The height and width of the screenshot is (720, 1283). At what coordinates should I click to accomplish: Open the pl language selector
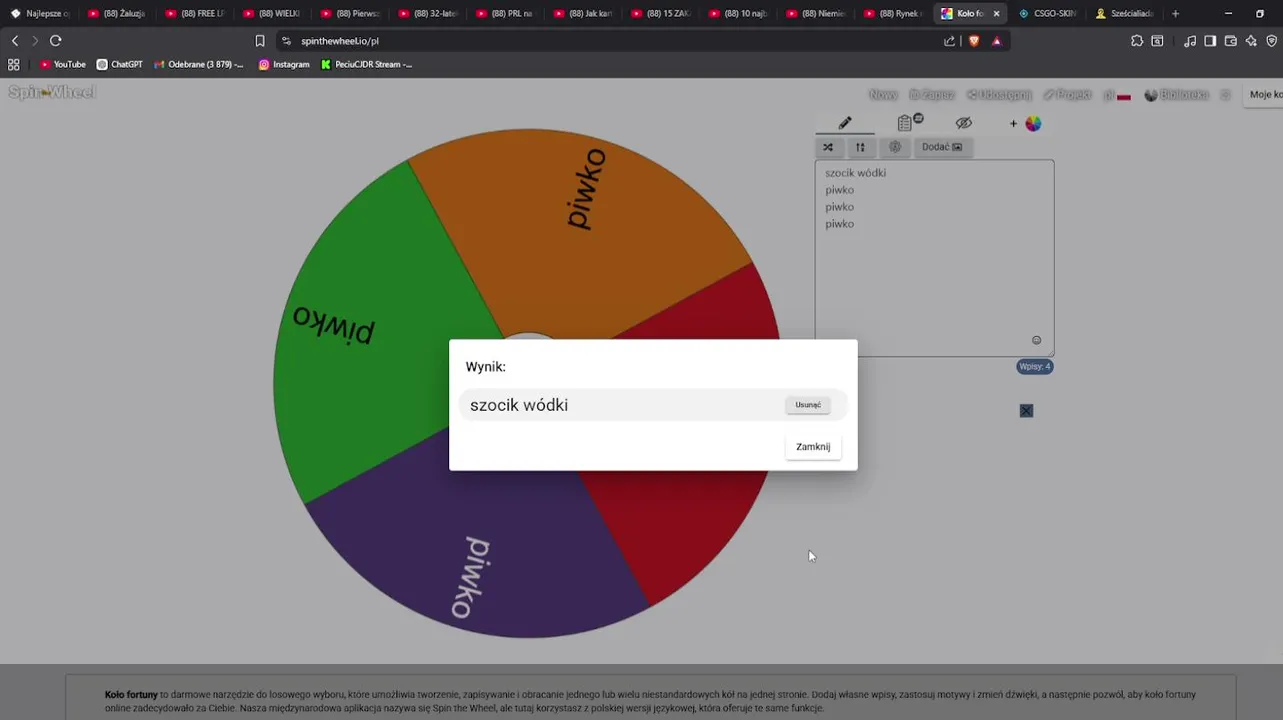pos(1117,96)
